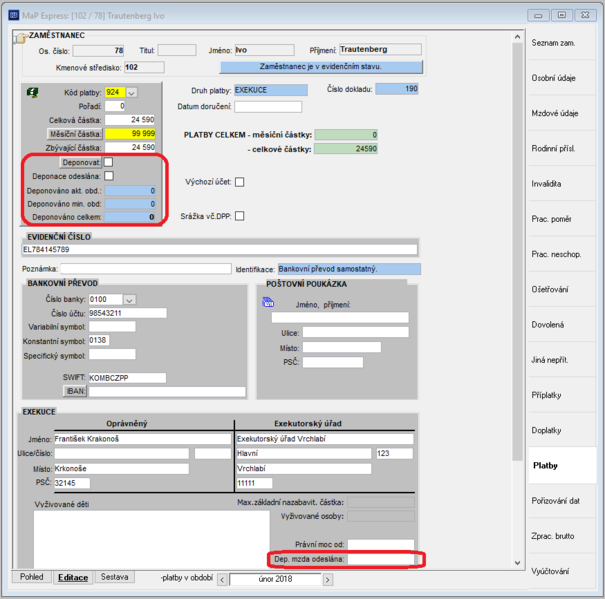
Task: Open Rodinní přísl. section
Action: [x=562, y=149]
